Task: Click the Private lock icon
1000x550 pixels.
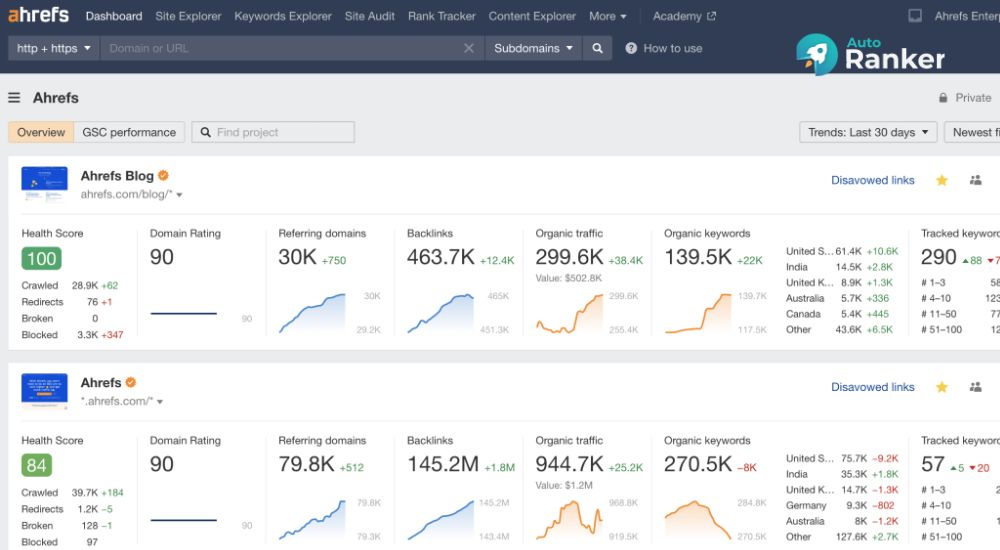Action: click(943, 98)
